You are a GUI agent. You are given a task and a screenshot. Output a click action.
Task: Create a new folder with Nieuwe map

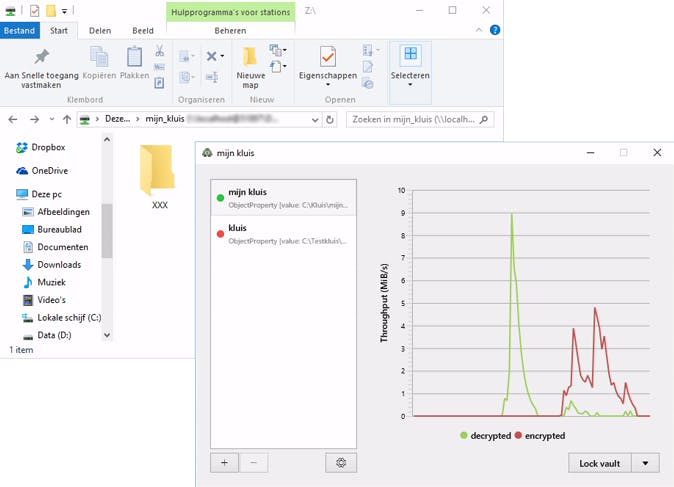coord(250,68)
